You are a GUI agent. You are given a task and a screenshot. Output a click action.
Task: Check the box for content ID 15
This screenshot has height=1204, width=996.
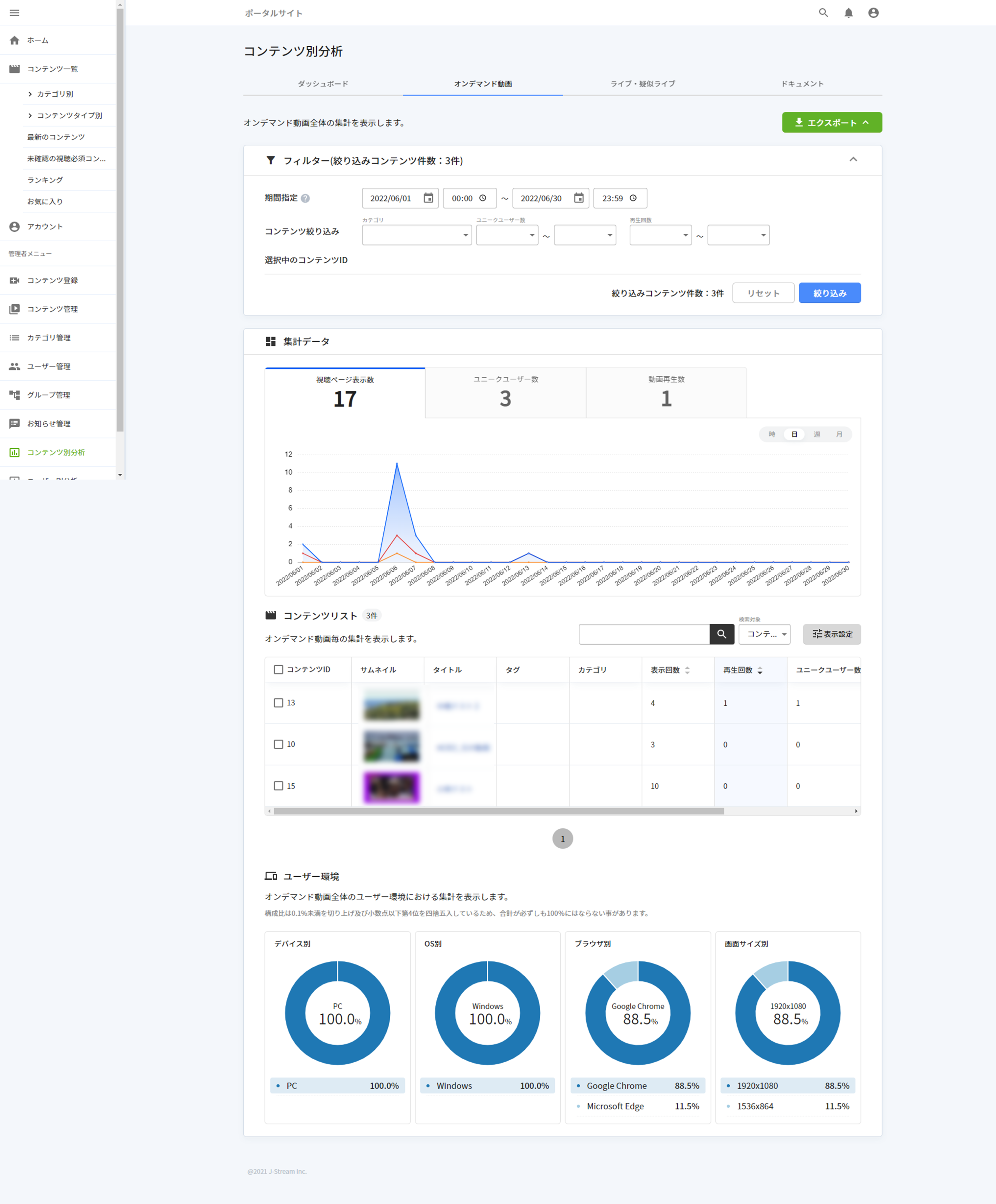tap(279, 786)
